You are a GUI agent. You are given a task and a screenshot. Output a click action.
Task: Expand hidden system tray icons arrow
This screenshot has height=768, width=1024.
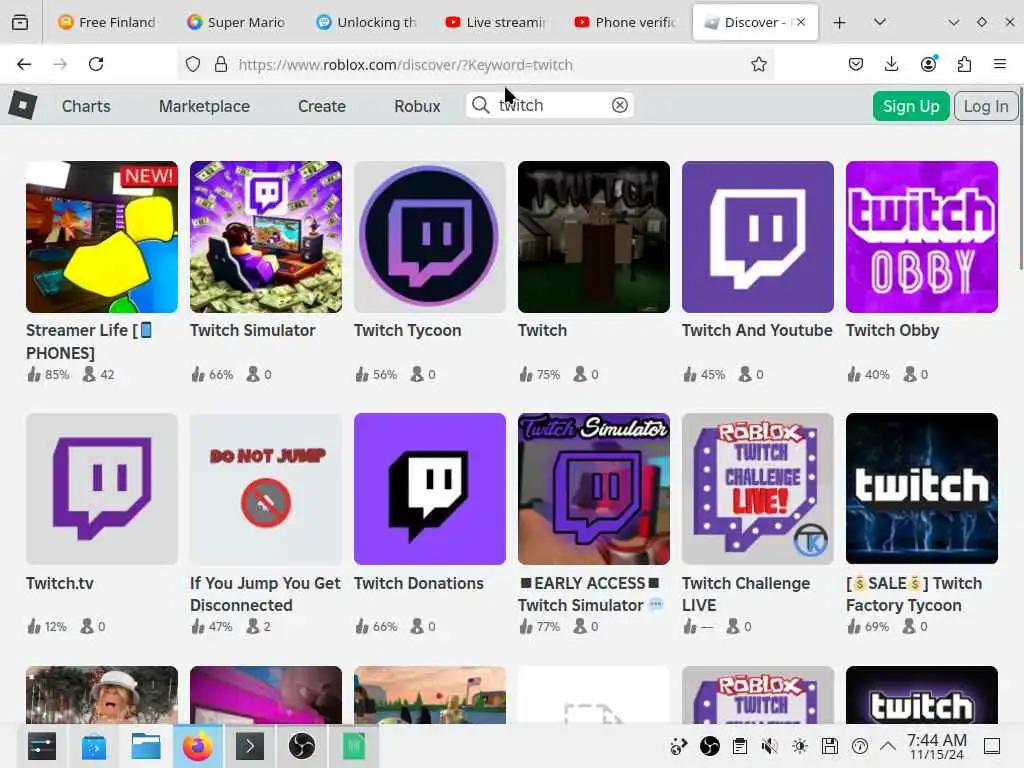pyautogui.click(x=888, y=745)
